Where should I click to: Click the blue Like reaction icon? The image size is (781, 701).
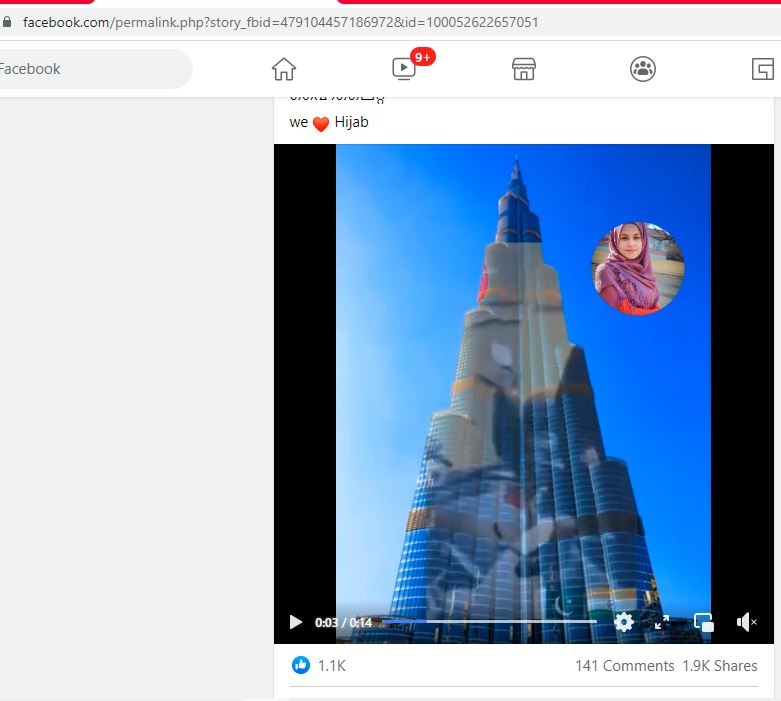(301, 665)
